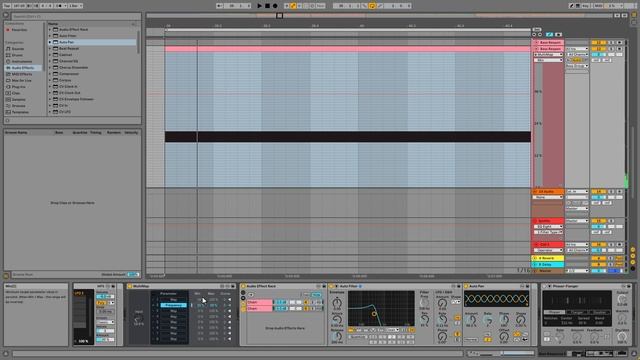Screen dimensions: 640x360
Task: Open the Operator device chooser on CH 1
Action: pos(548,250)
